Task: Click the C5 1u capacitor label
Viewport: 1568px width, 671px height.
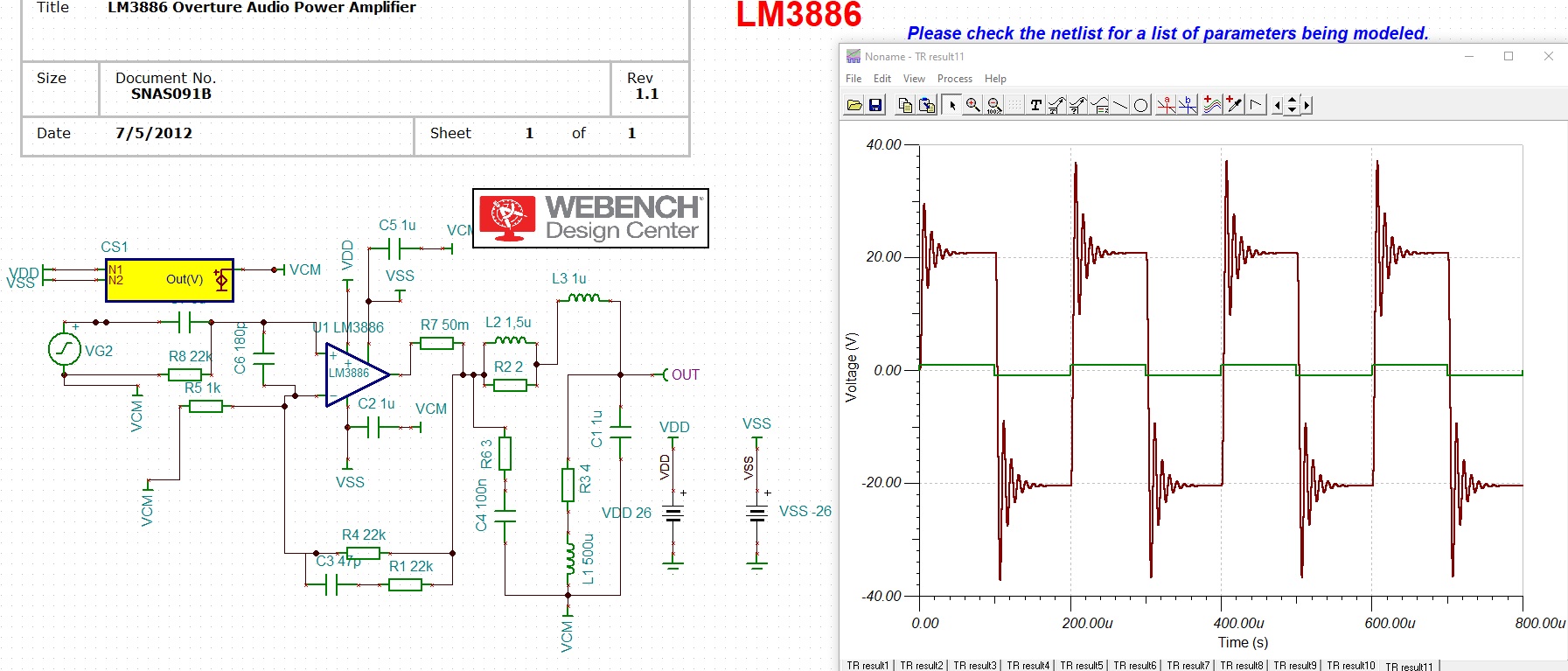Action: [397, 225]
